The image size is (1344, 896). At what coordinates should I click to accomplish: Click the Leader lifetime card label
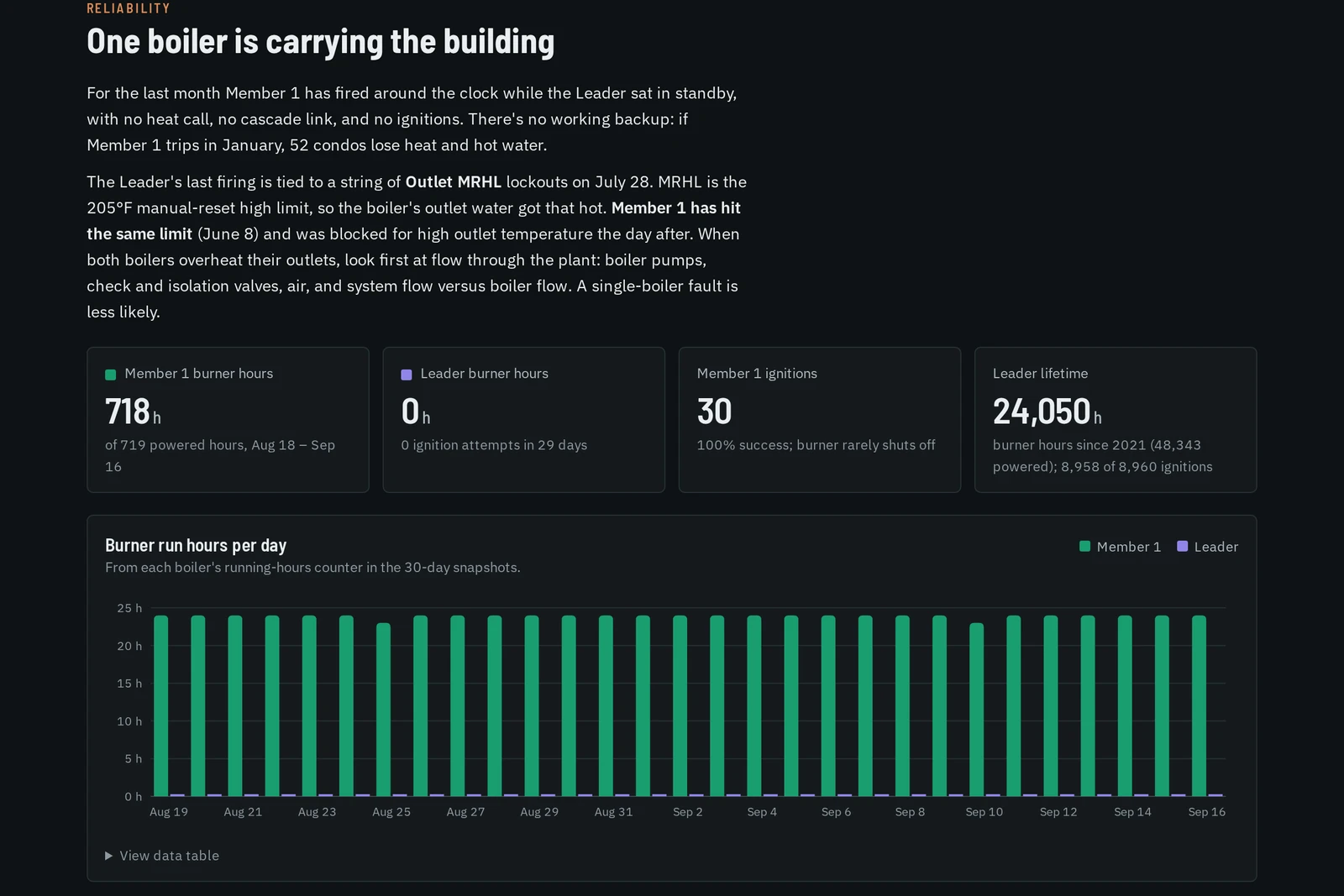pyautogui.click(x=1040, y=374)
